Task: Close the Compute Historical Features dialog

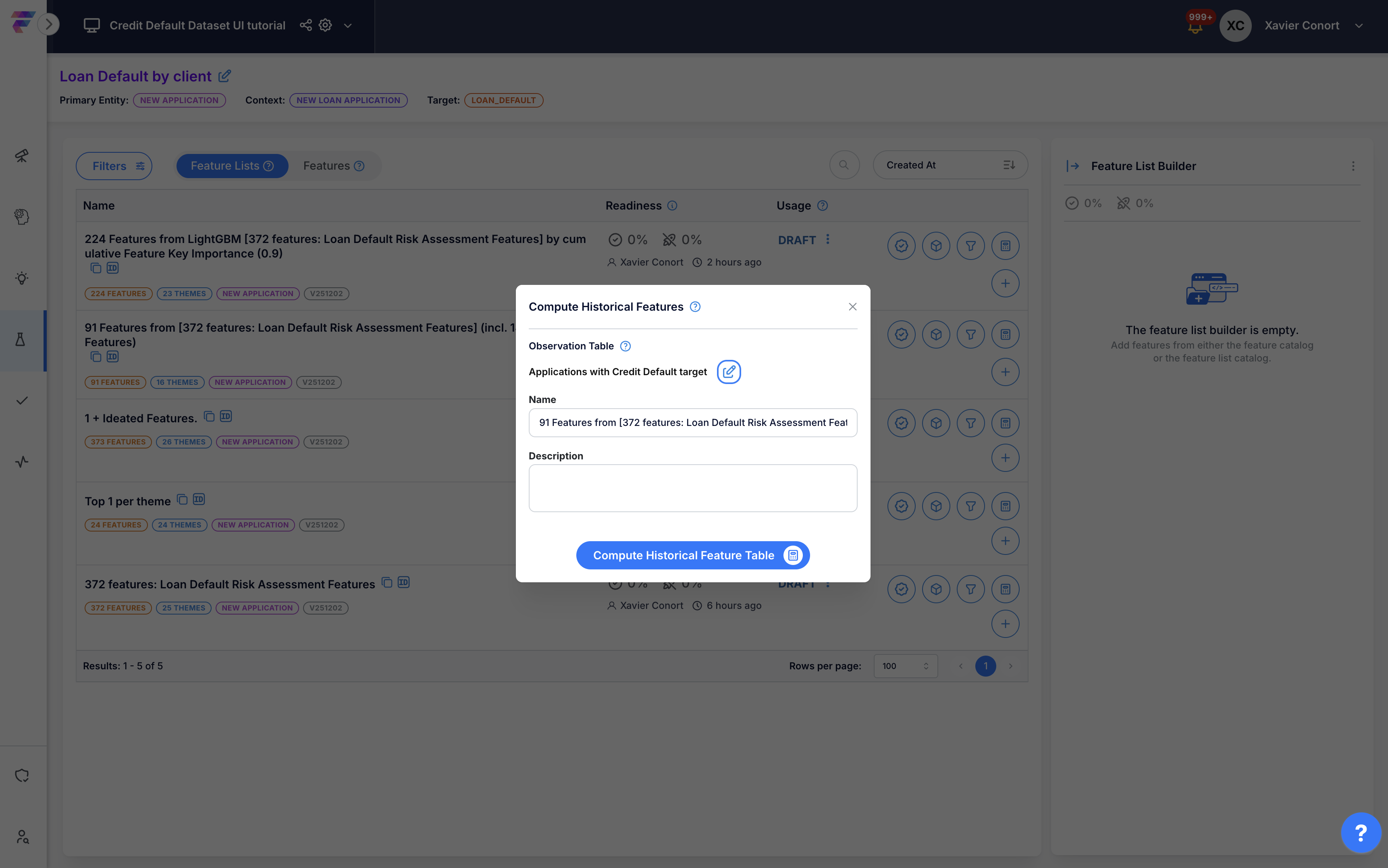Action: click(x=852, y=307)
